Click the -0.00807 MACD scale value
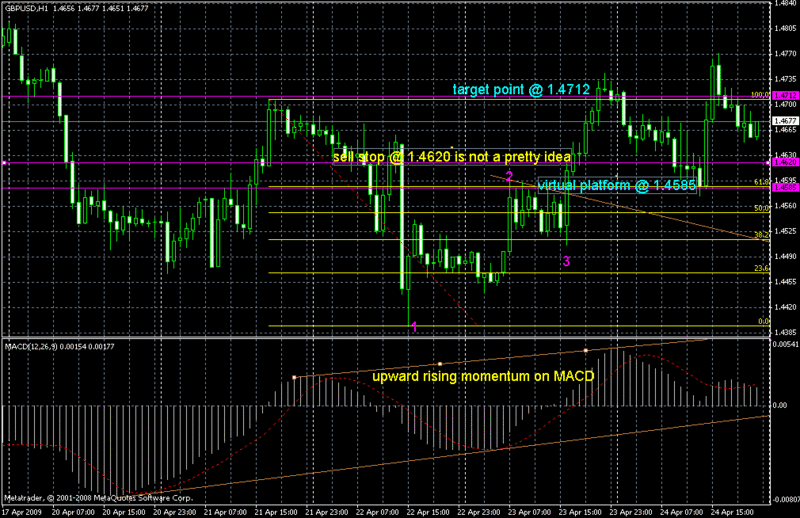This screenshot has height=518, width=800. 785,499
